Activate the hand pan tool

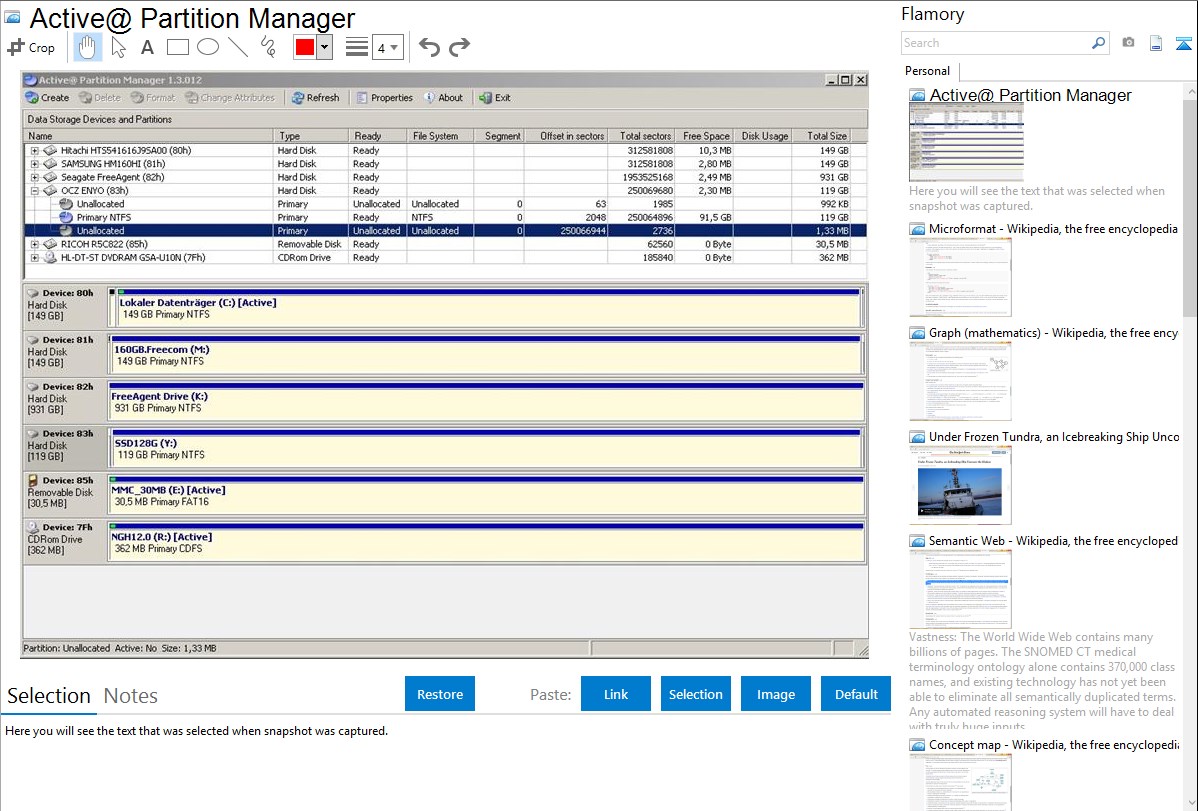(87, 47)
